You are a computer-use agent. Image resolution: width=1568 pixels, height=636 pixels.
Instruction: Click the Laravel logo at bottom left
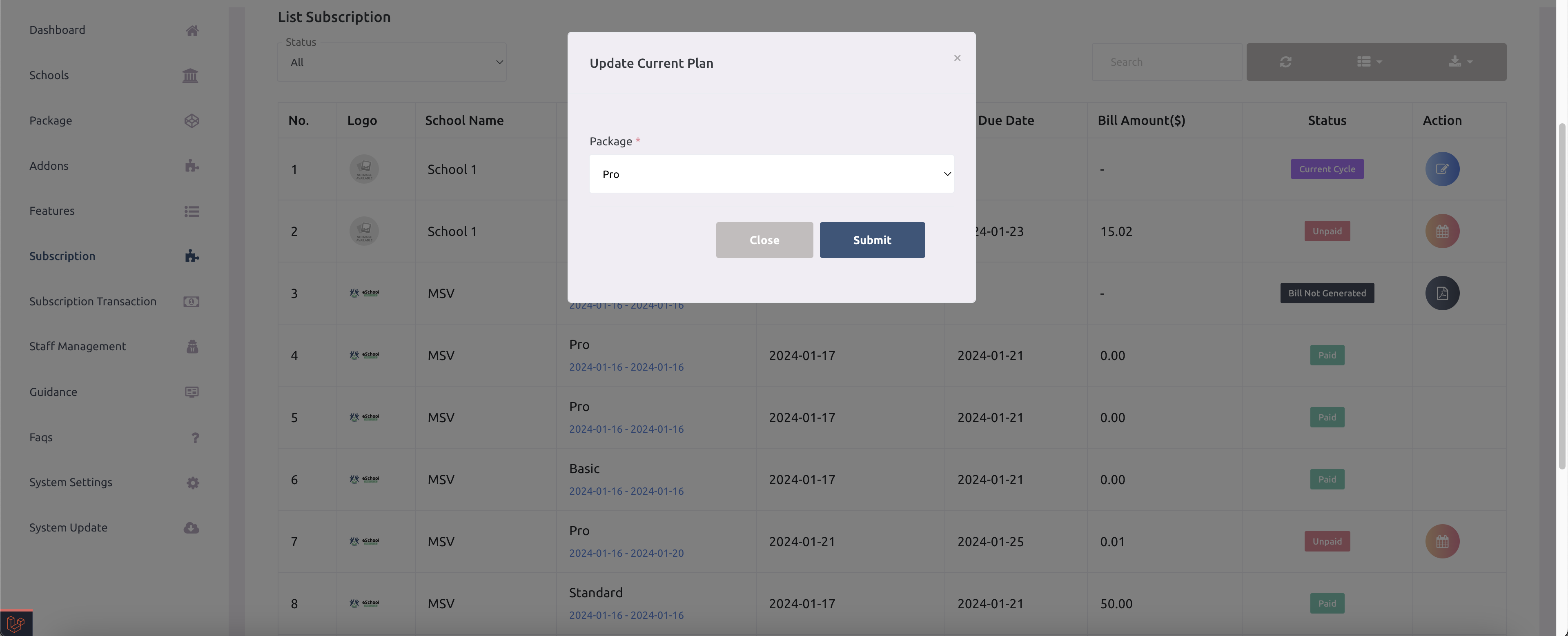coord(16,623)
